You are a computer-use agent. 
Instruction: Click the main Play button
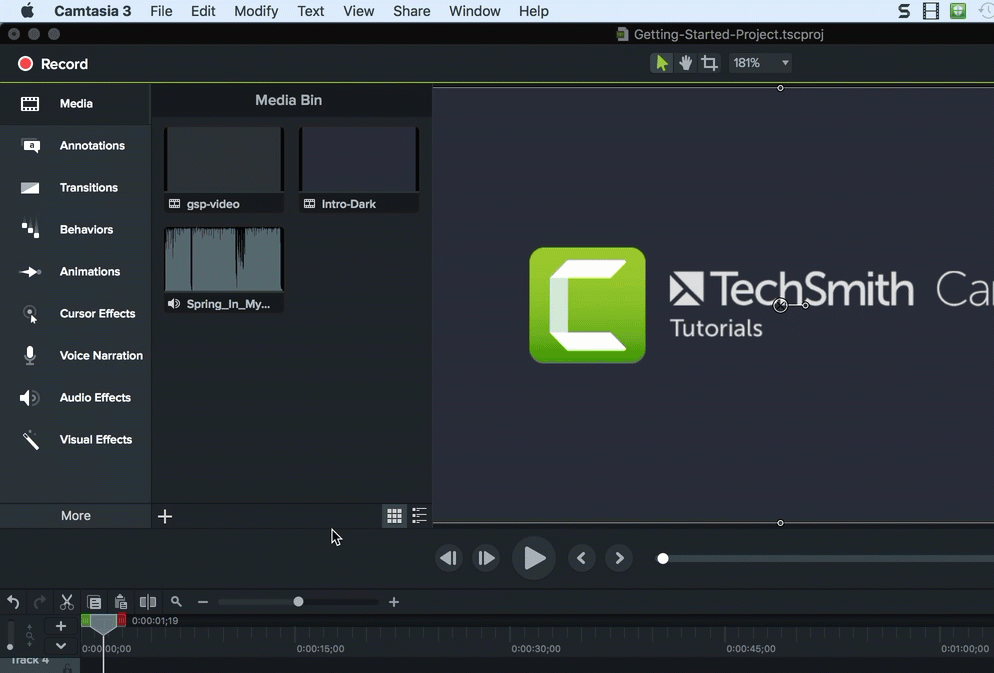(534, 558)
